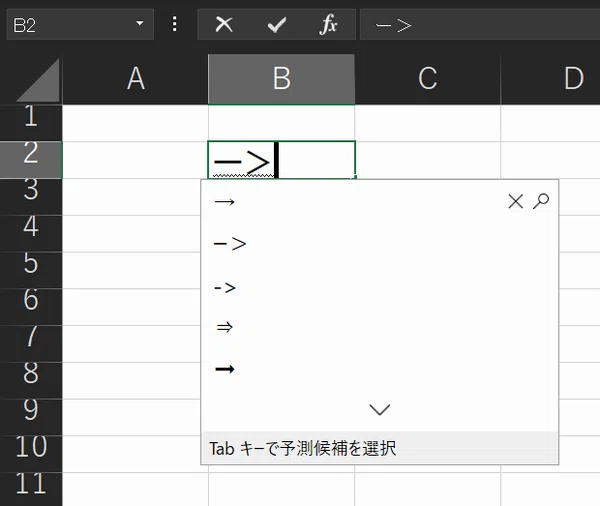Select column C header
Image resolution: width=600 pixels, height=506 pixels.
tap(427, 79)
